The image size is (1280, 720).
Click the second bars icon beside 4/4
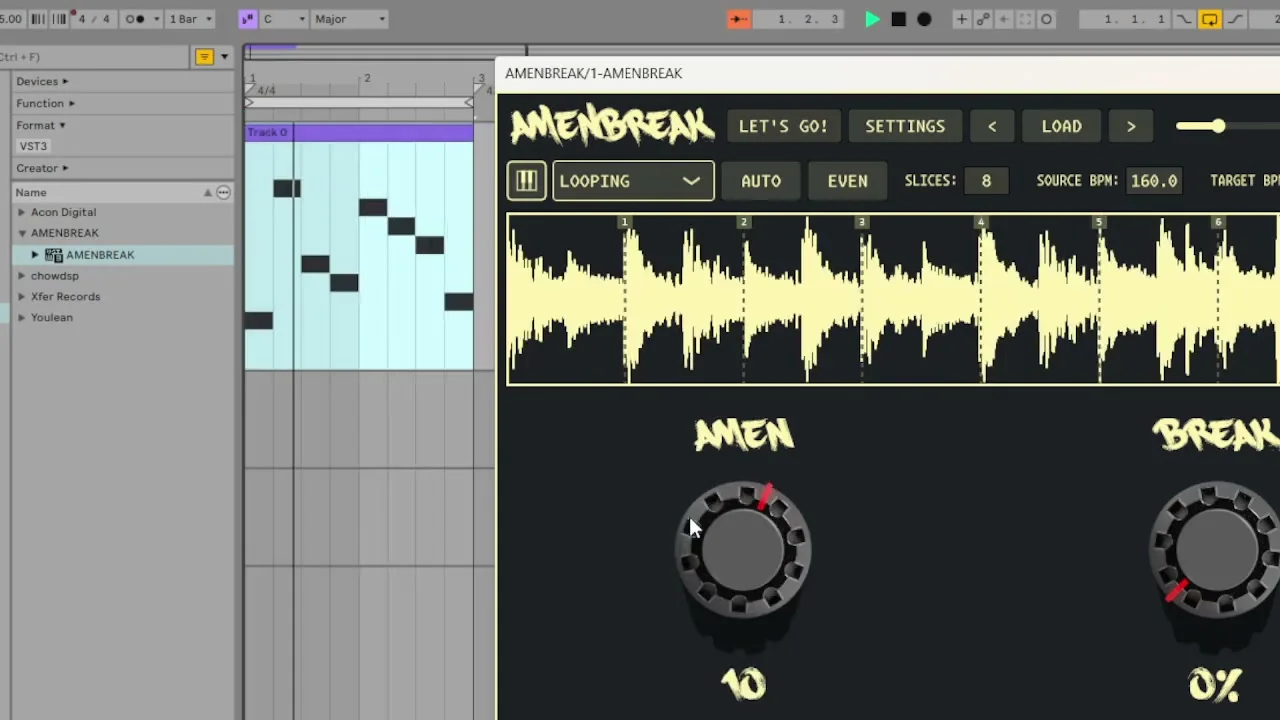[59, 19]
